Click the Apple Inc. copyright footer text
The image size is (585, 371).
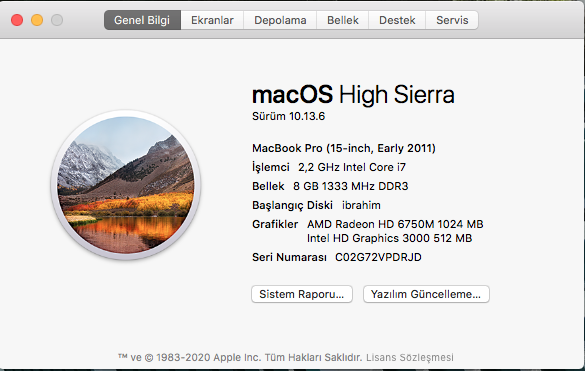[240, 358]
